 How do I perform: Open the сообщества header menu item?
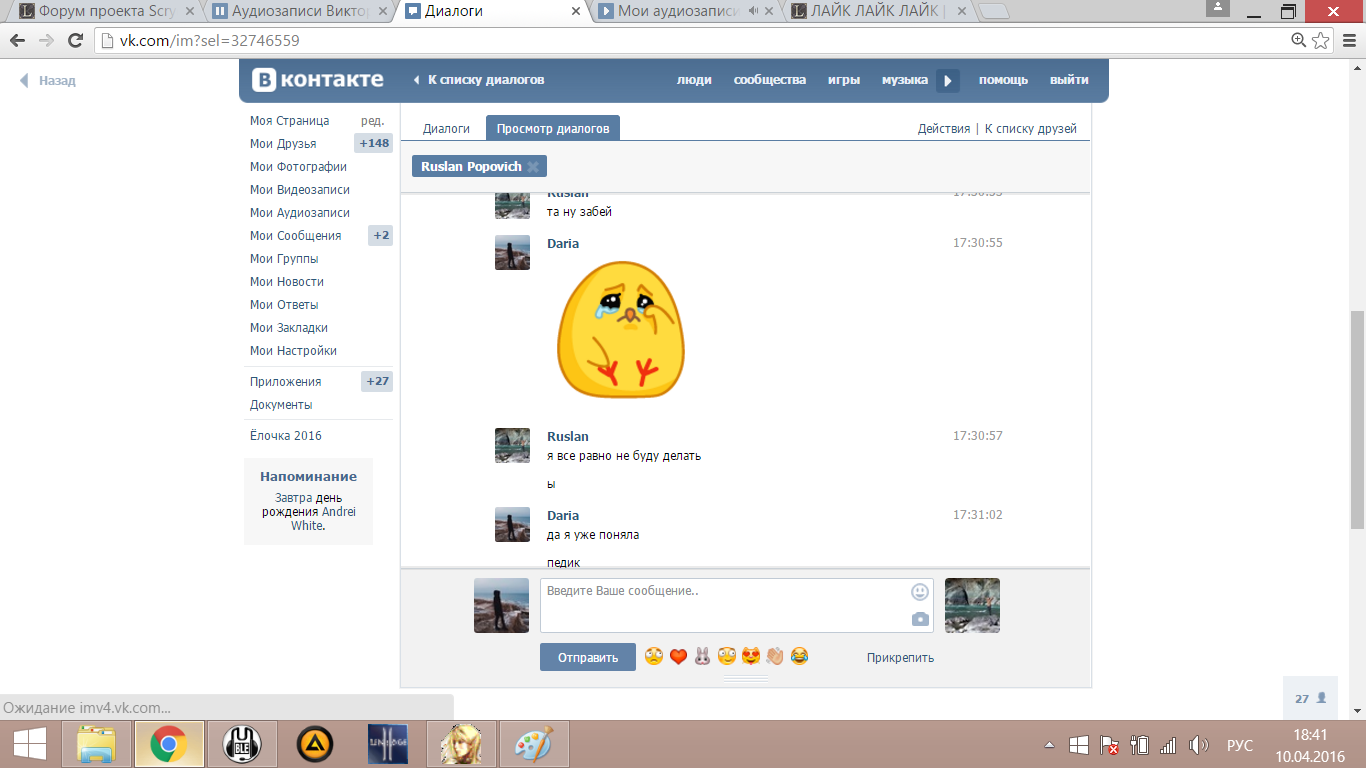click(x=770, y=80)
